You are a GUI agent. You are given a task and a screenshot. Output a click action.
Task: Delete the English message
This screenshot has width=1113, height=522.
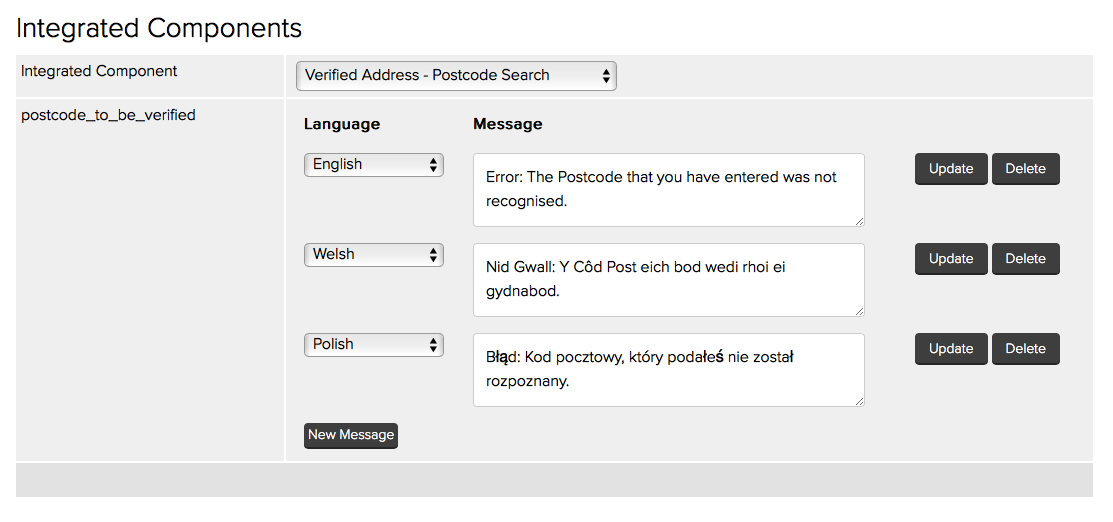point(1025,169)
